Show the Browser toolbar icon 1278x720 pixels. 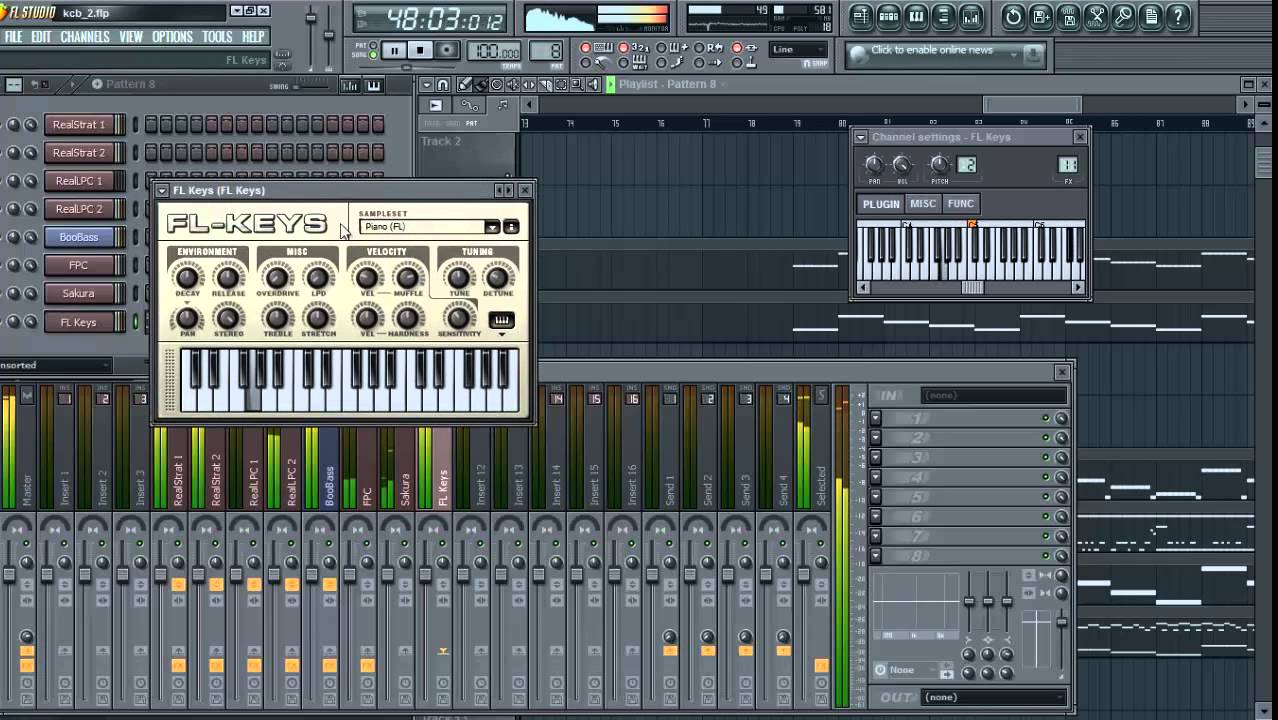[943, 16]
